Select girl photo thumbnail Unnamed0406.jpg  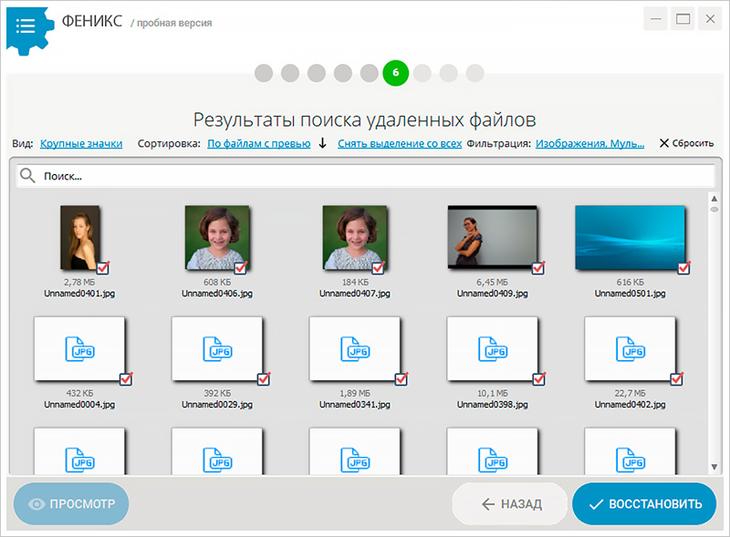click(217, 238)
